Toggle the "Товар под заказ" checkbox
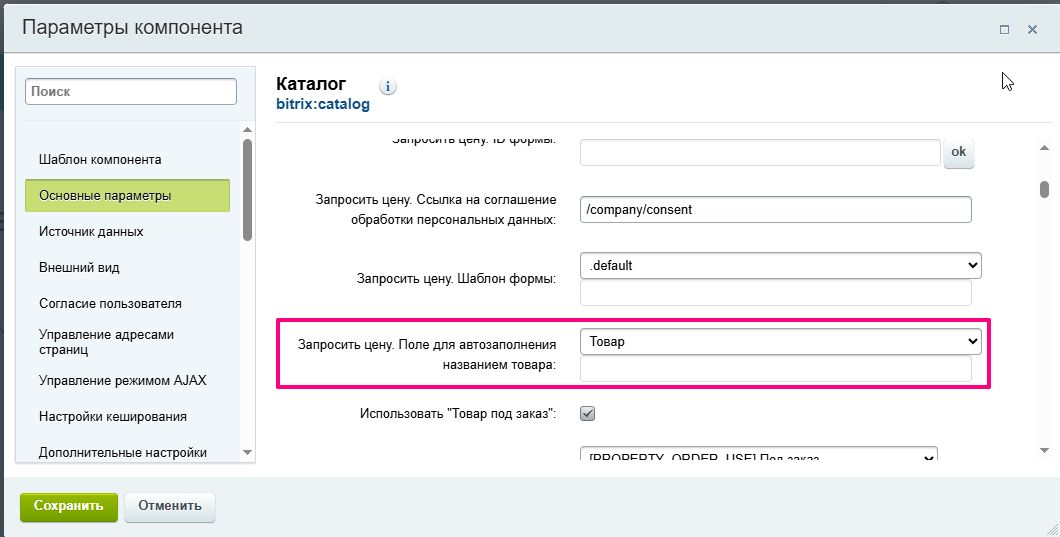The image size is (1060, 537). [x=588, y=413]
